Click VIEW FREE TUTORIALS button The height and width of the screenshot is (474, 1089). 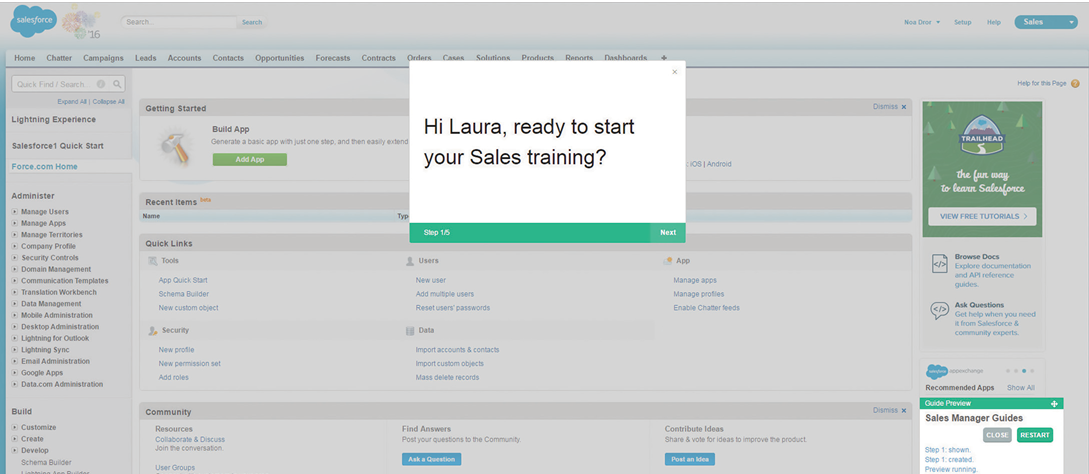(x=982, y=216)
